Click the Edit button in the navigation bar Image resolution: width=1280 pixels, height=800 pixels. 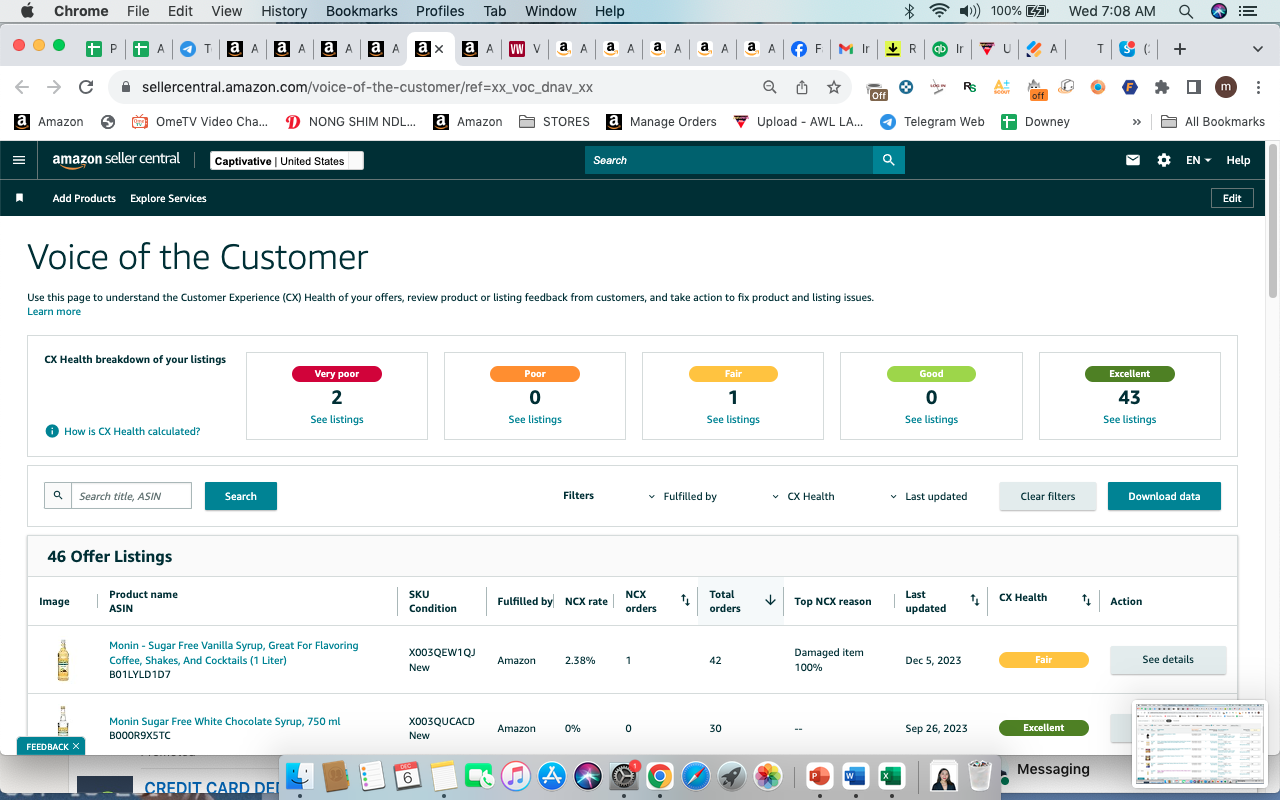tap(1232, 198)
